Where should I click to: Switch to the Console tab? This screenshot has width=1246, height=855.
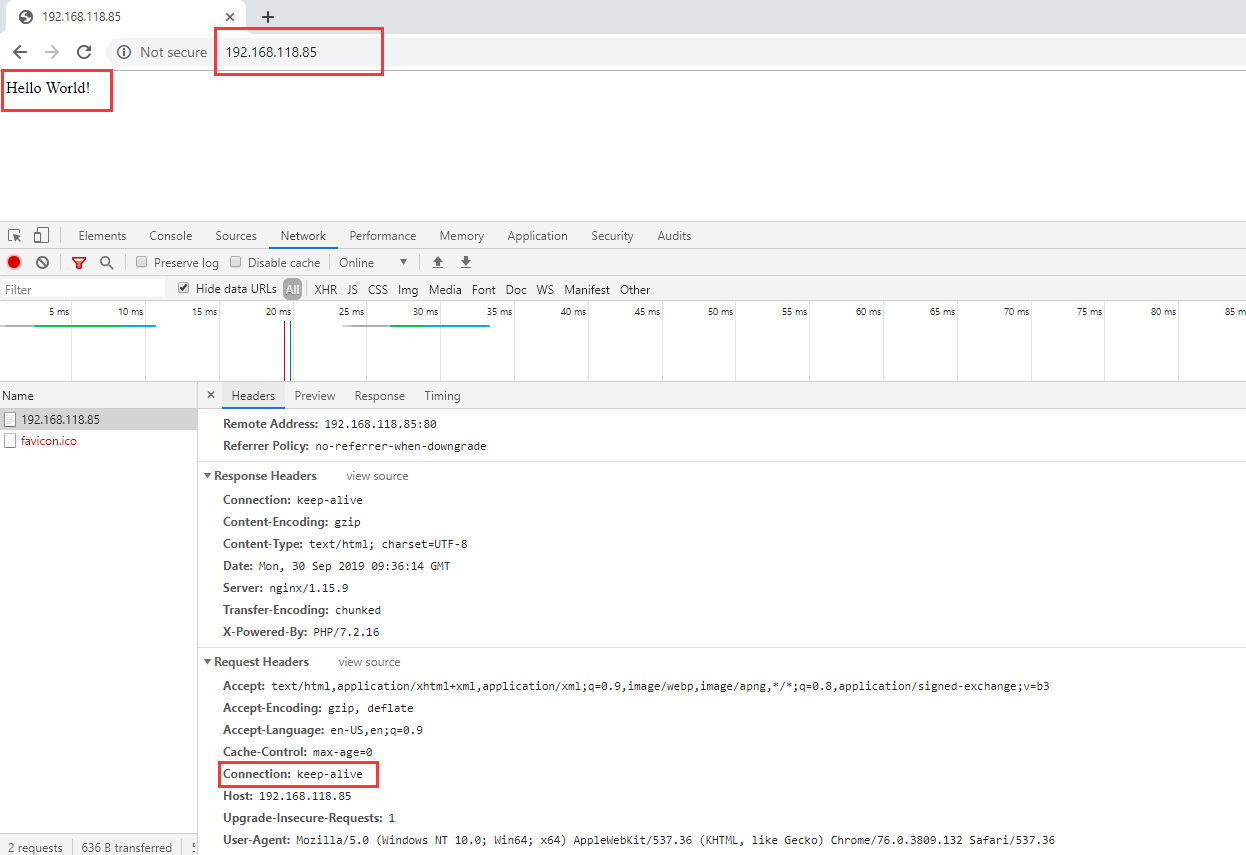(x=170, y=236)
